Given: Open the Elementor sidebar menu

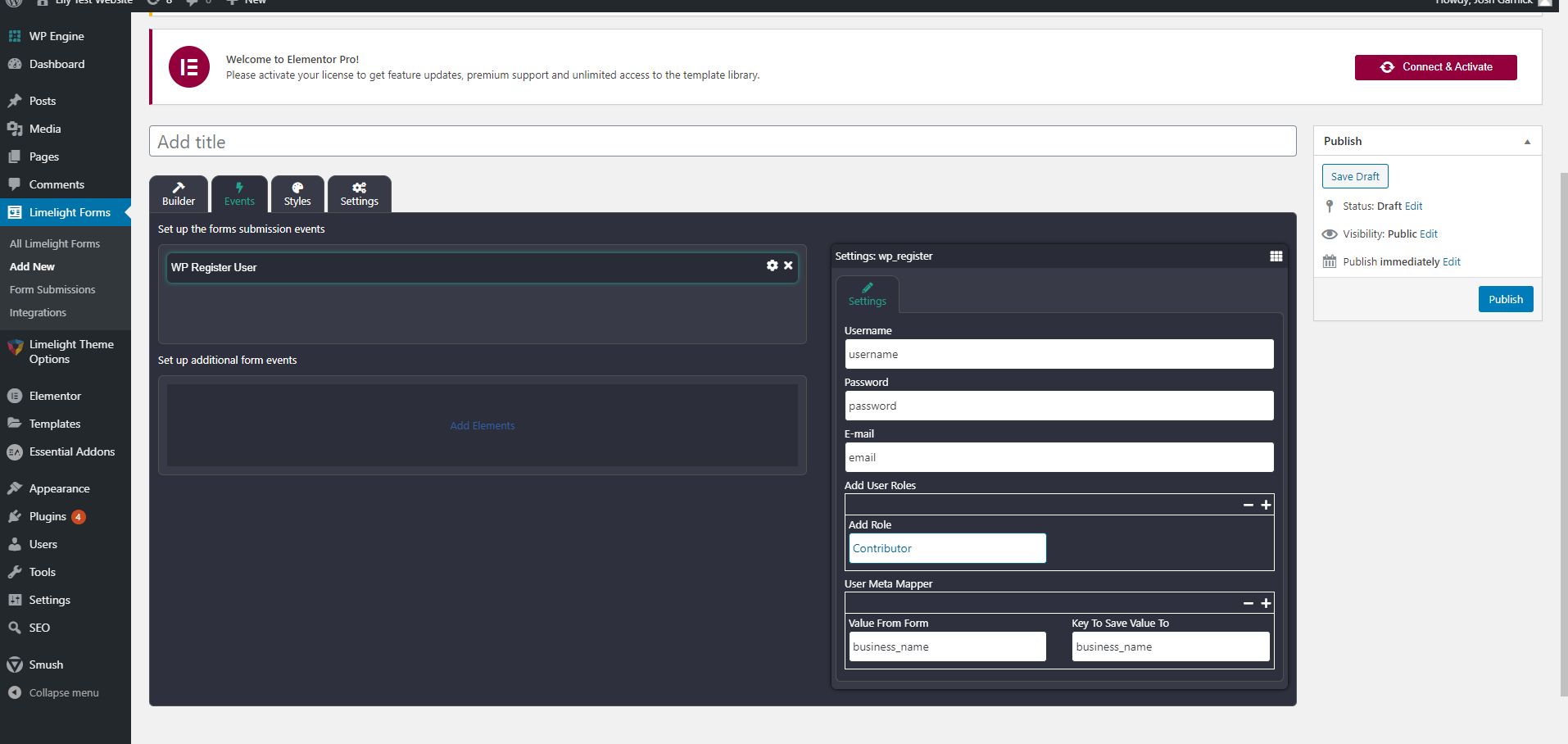Looking at the screenshot, I should [55, 396].
